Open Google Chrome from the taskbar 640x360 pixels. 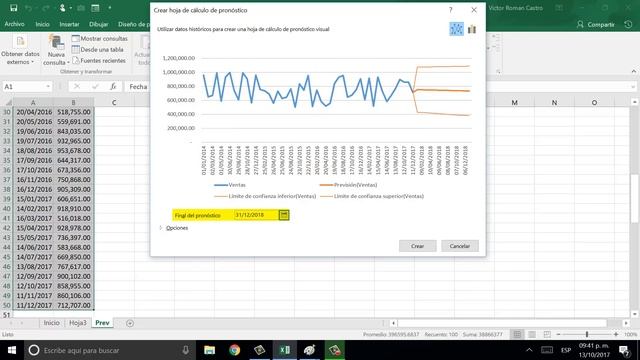(234, 350)
